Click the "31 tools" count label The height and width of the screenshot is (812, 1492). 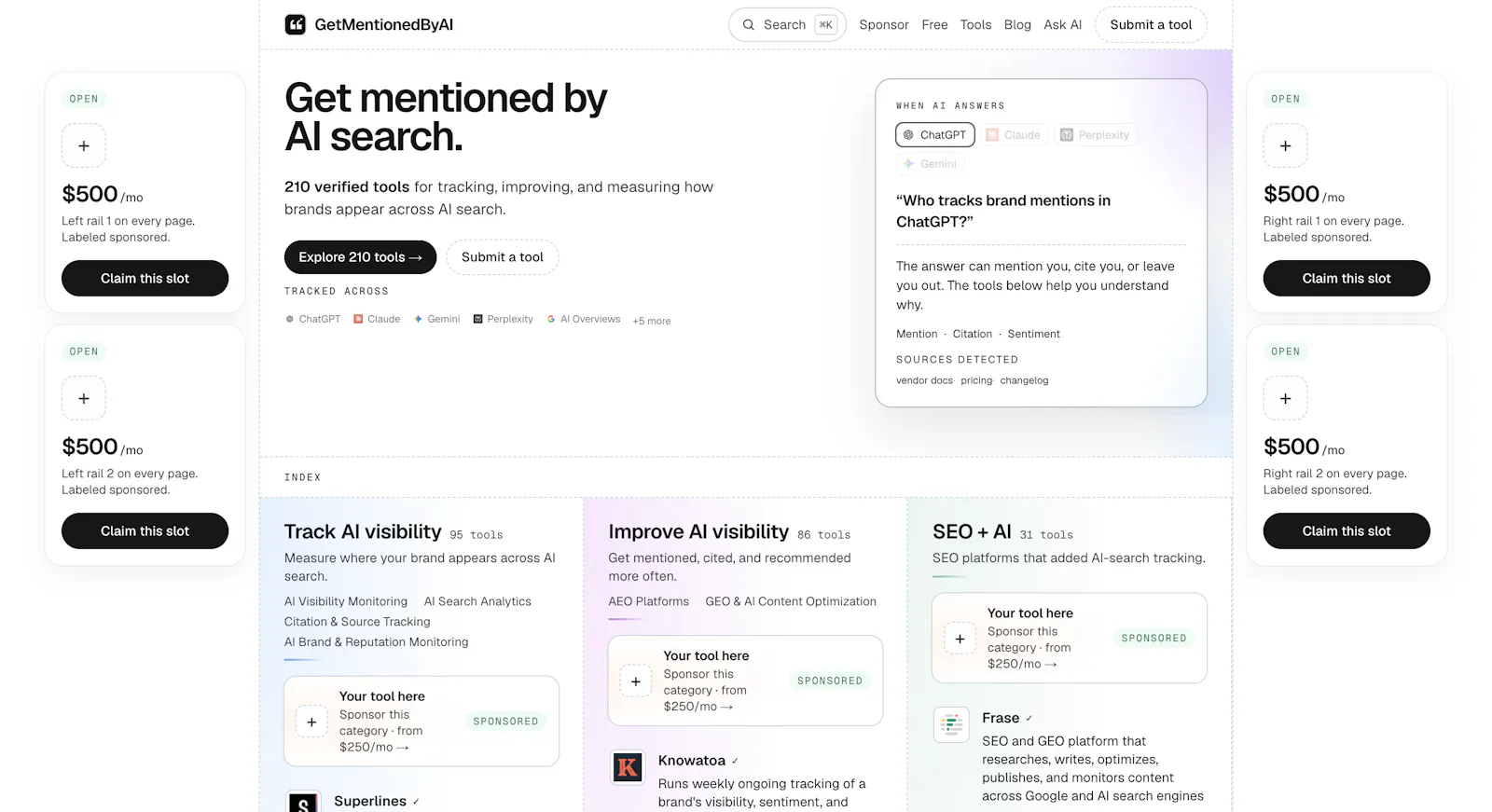pyautogui.click(x=1046, y=535)
